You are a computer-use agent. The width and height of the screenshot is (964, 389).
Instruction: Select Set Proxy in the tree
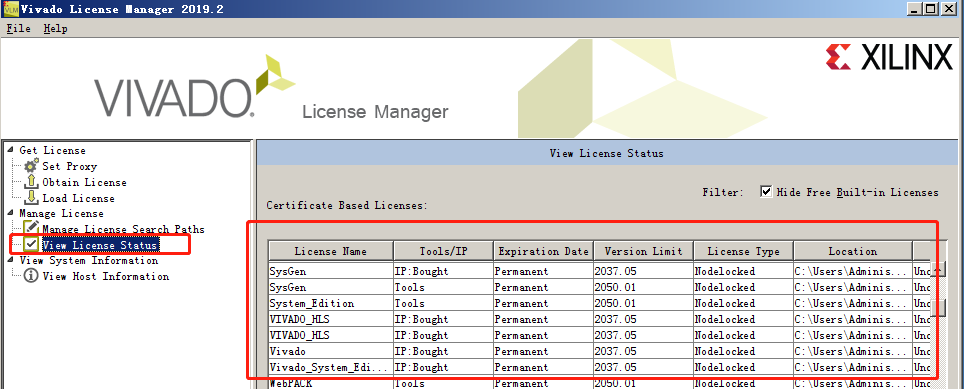click(x=69, y=166)
